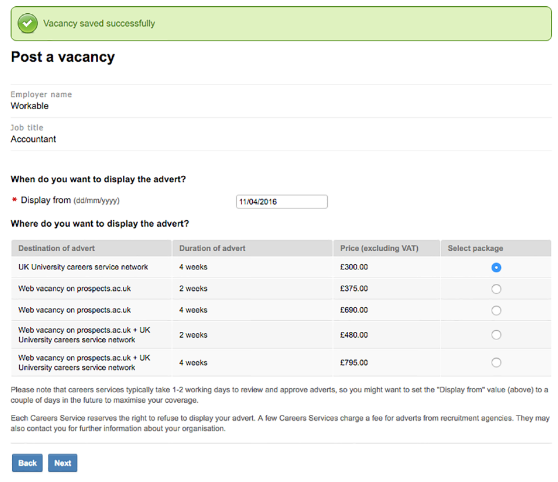
Task: Click the Display from date field
Action: (281, 201)
